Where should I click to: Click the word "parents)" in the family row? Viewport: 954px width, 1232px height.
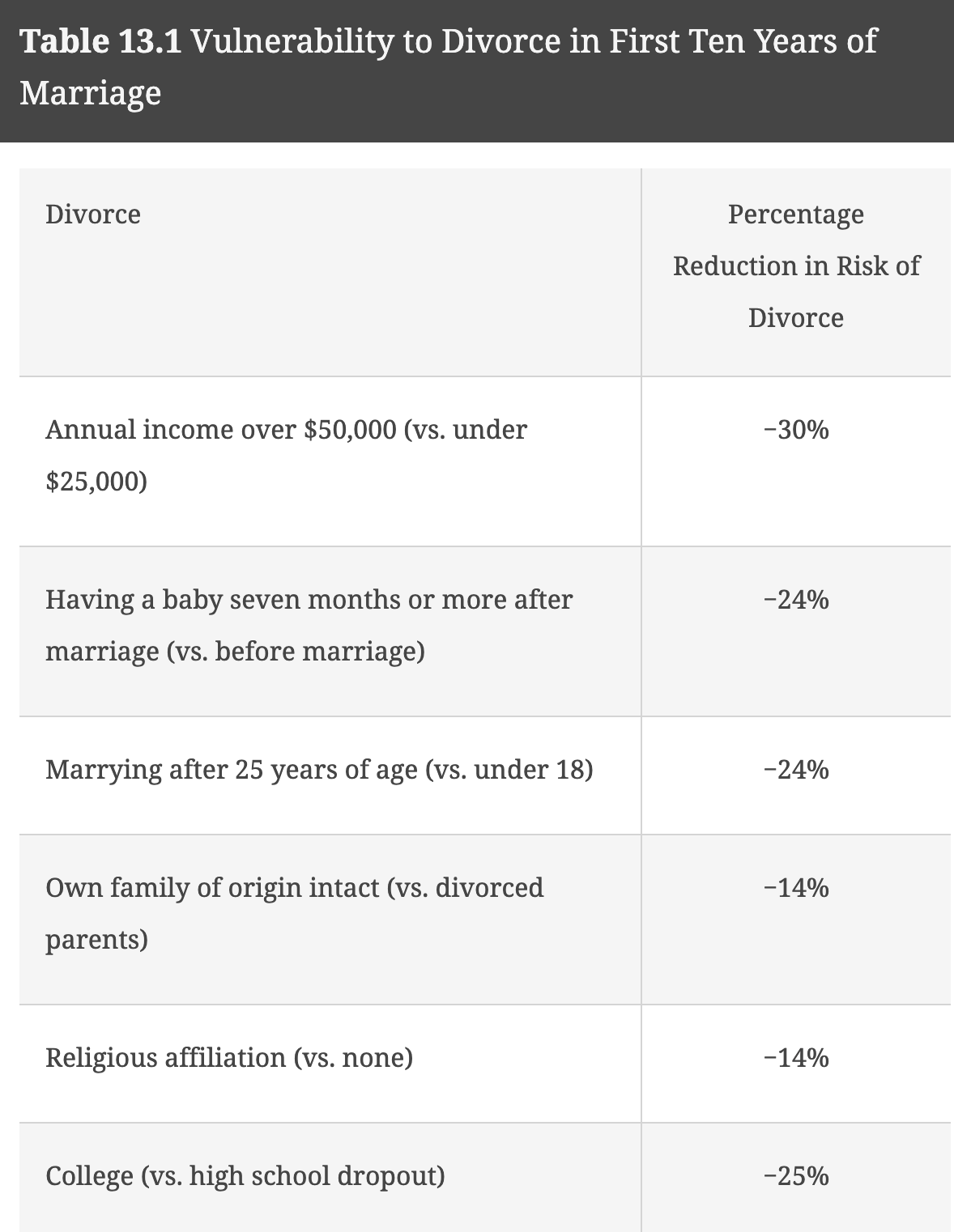[96, 940]
